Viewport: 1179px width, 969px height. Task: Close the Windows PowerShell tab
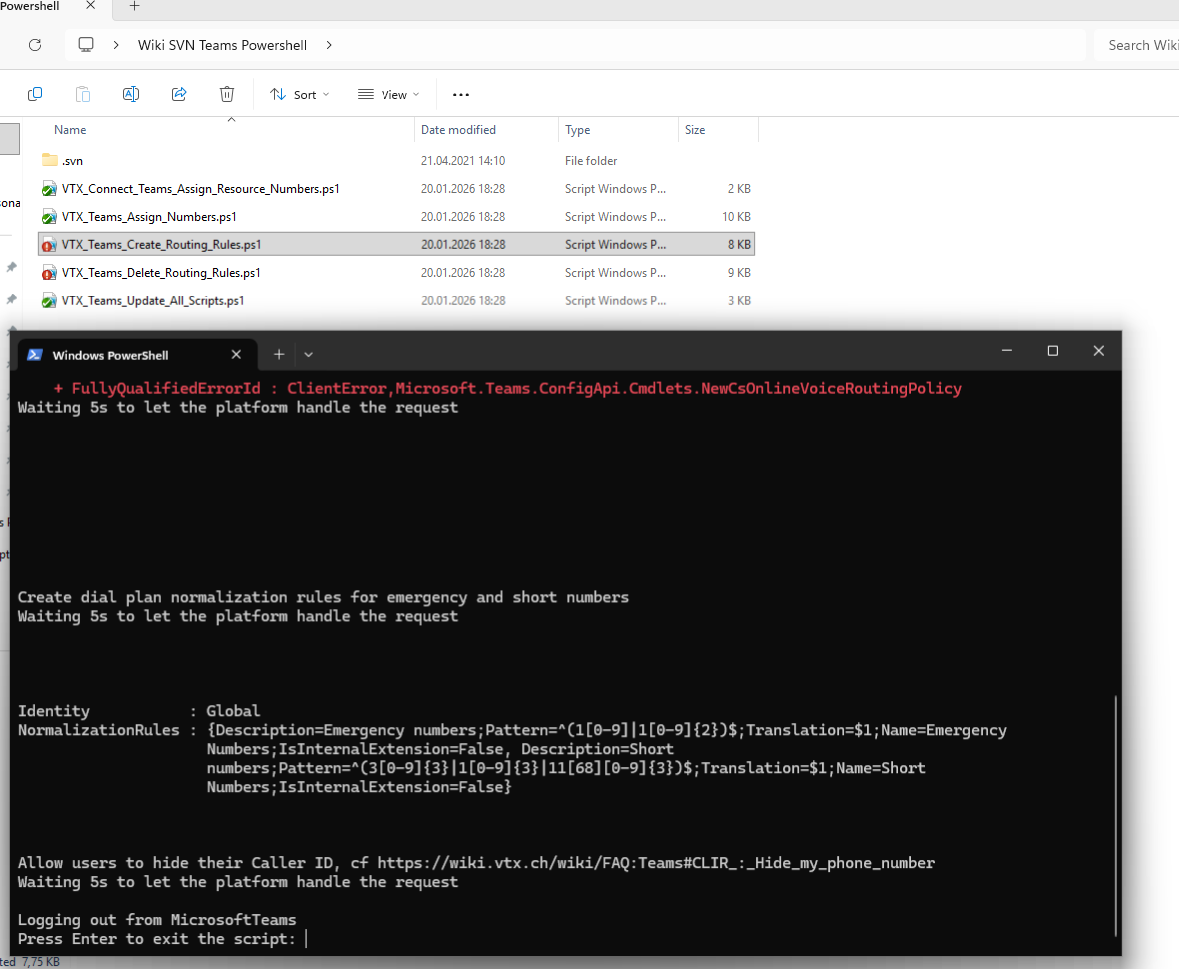coord(237,354)
